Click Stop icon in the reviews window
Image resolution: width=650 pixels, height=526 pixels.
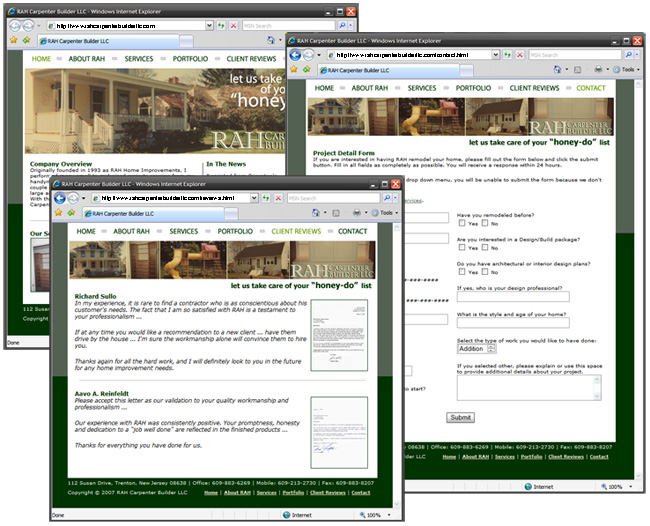point(279,198)
